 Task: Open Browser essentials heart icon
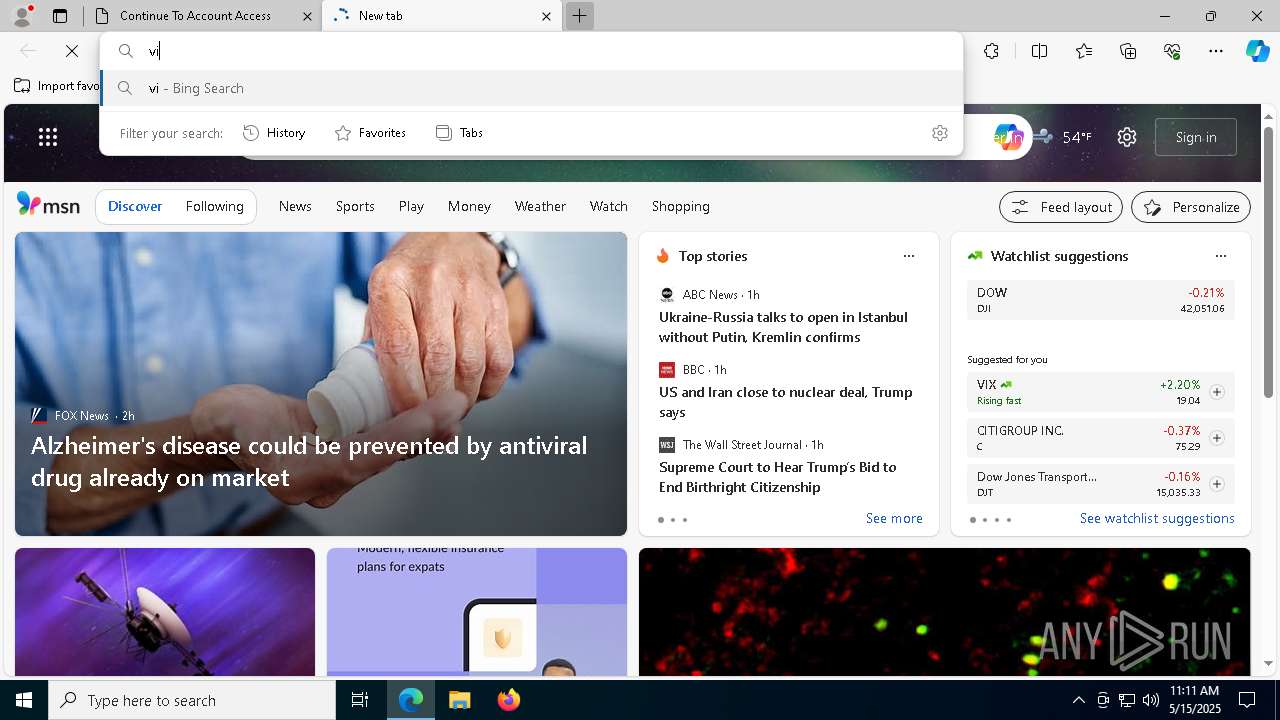click(x=1172, y=51)
